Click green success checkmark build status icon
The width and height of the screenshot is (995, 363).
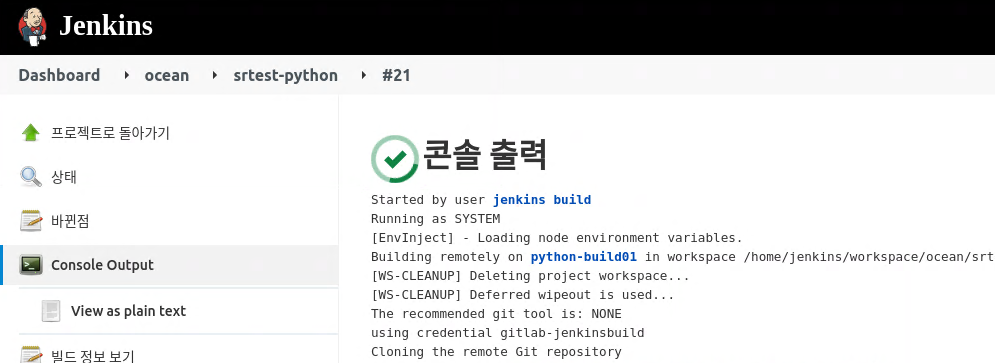395,159
